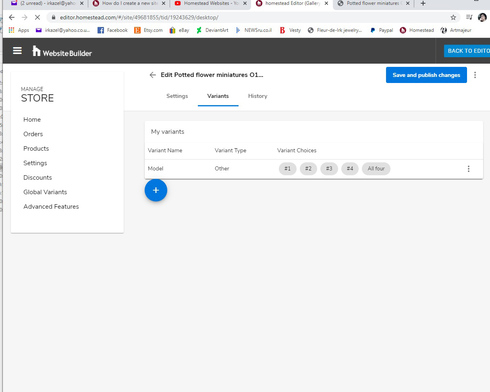Open the Facebook bookmark
Image resolution: width=490 pixels, height=392 pixels.
click(x=112, y=30)
